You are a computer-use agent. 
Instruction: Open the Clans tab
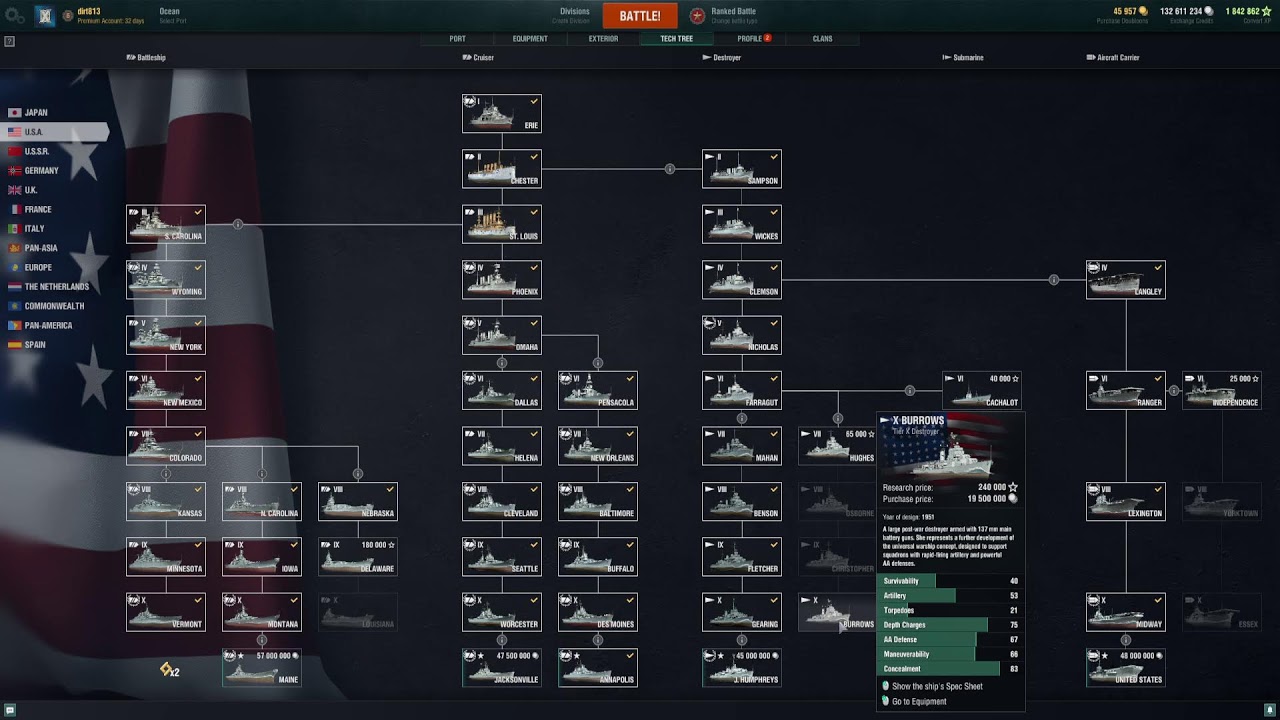pyautogui.click(x=822, y=39)
